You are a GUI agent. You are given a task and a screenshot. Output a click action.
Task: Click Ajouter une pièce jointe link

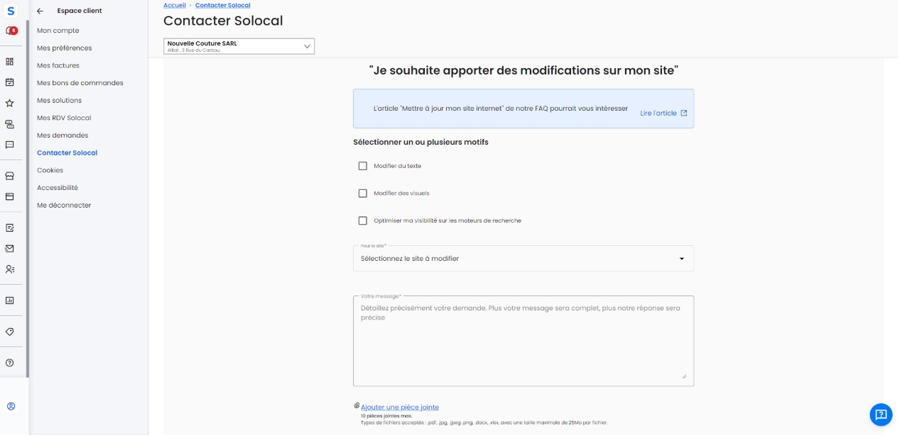click(x=400, y=407)
